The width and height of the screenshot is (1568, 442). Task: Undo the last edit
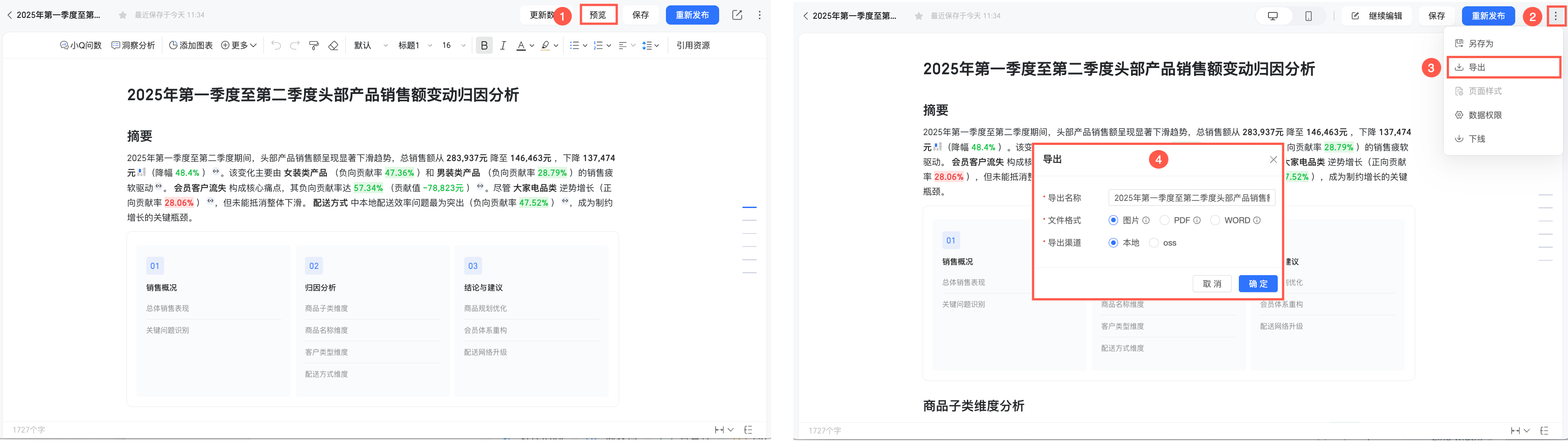point(276,46)
